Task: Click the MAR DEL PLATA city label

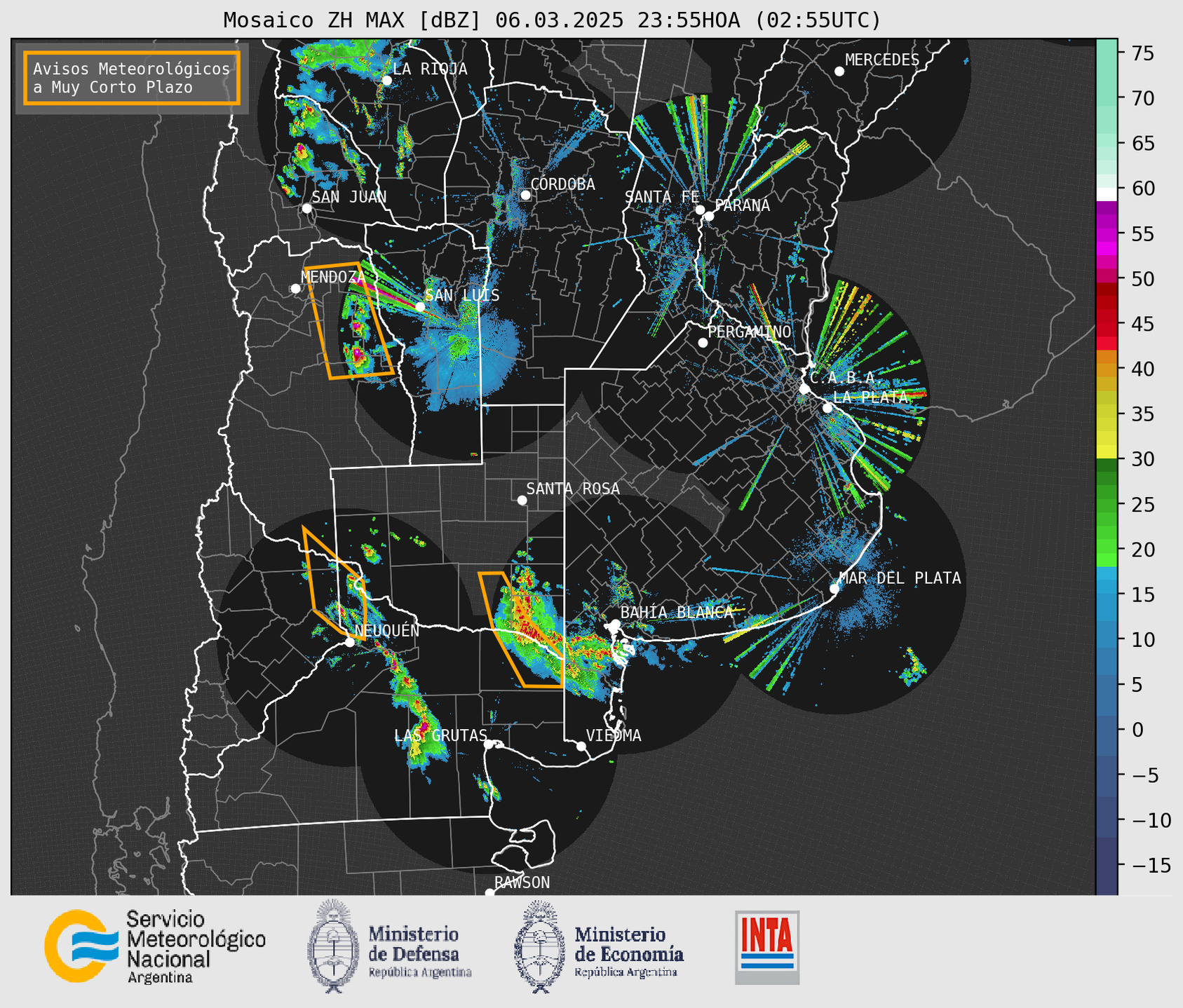Action: pyautogui.click(x=900, y=578)
